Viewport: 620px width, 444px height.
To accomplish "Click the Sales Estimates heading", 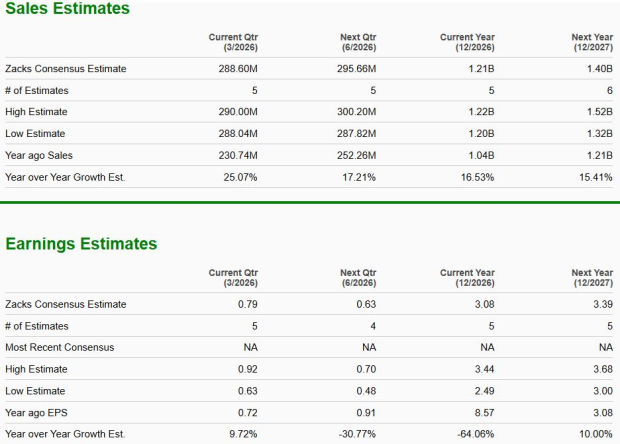I will 66,9.
